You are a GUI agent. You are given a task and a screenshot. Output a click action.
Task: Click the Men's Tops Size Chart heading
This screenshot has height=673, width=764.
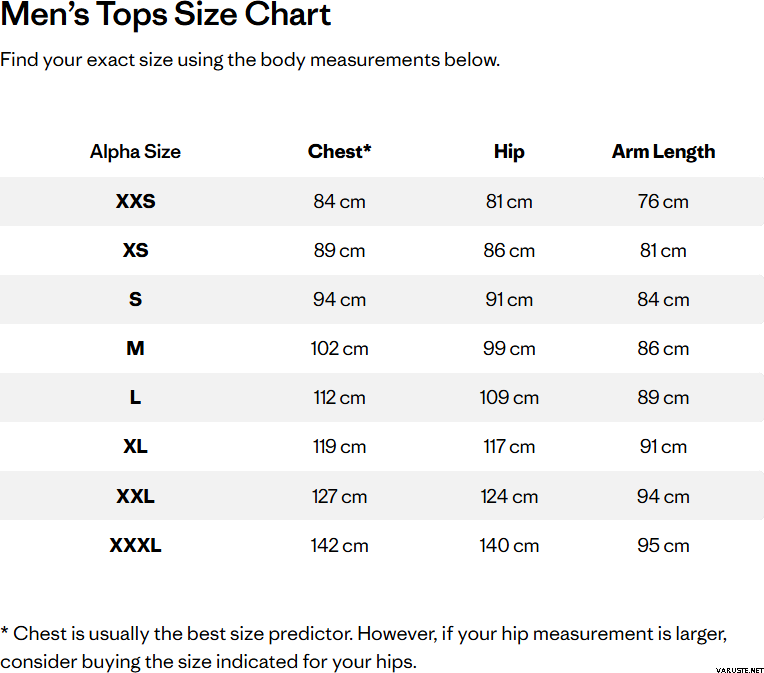(x=166, y=15)
